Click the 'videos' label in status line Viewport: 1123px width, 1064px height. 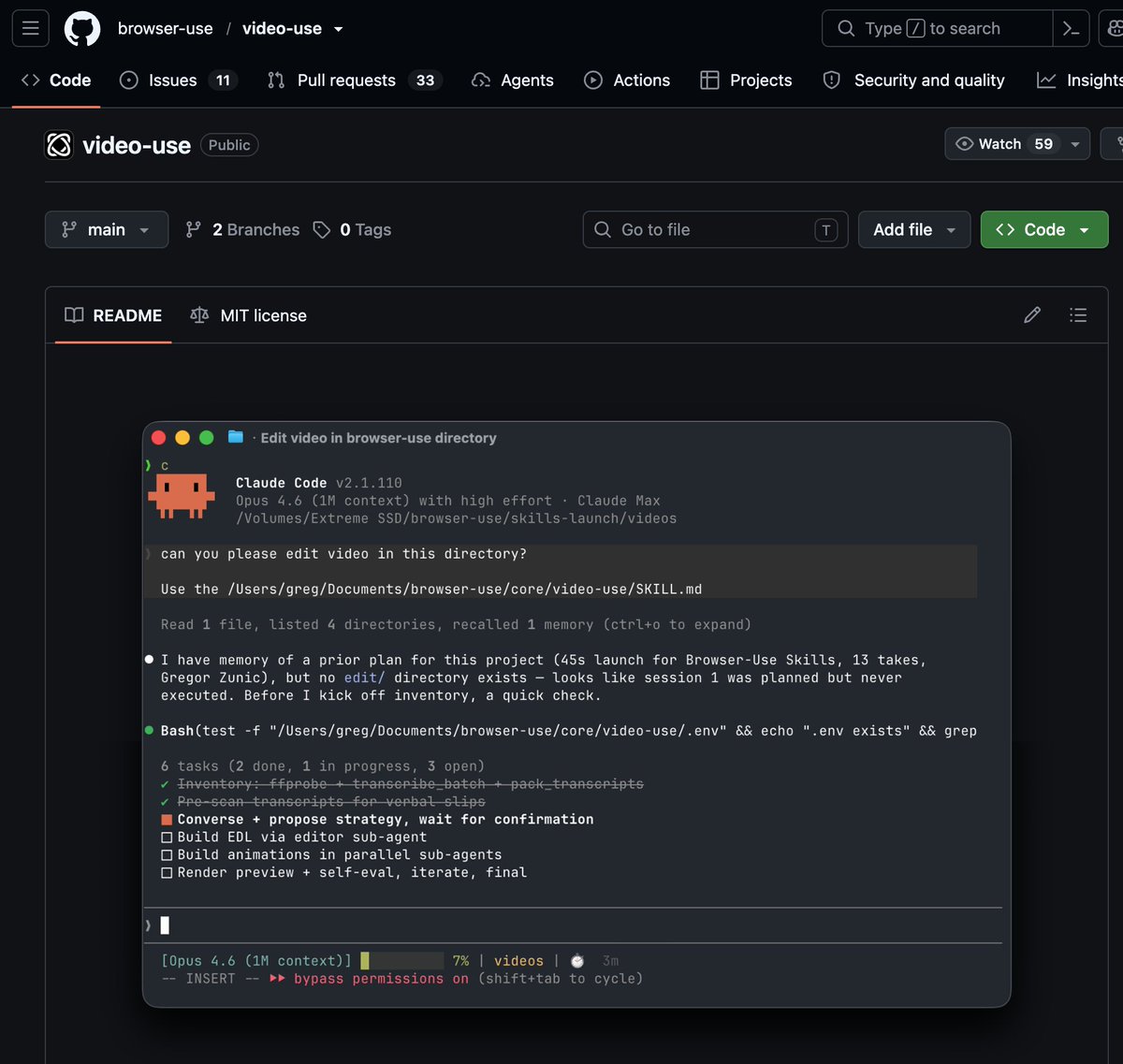pos(518,961)
